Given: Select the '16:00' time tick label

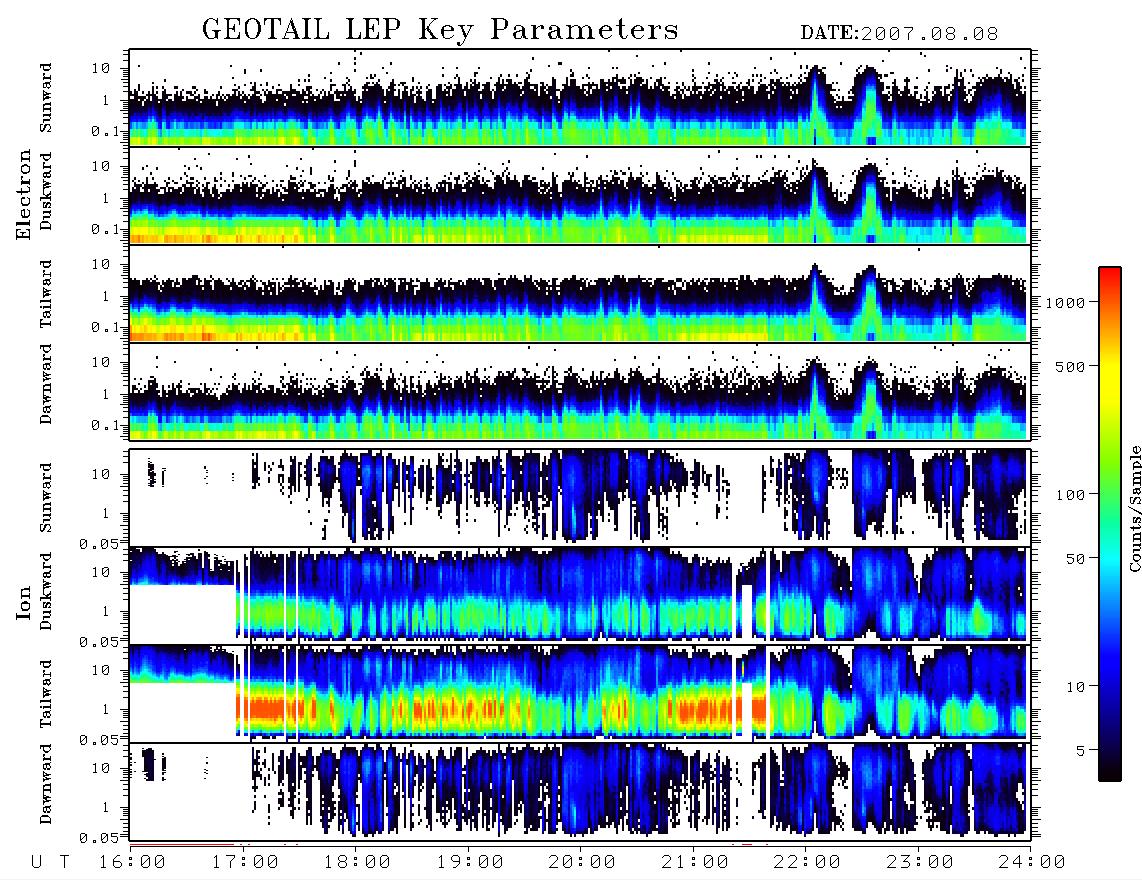Looking at the screenshot, I should 133,863.
